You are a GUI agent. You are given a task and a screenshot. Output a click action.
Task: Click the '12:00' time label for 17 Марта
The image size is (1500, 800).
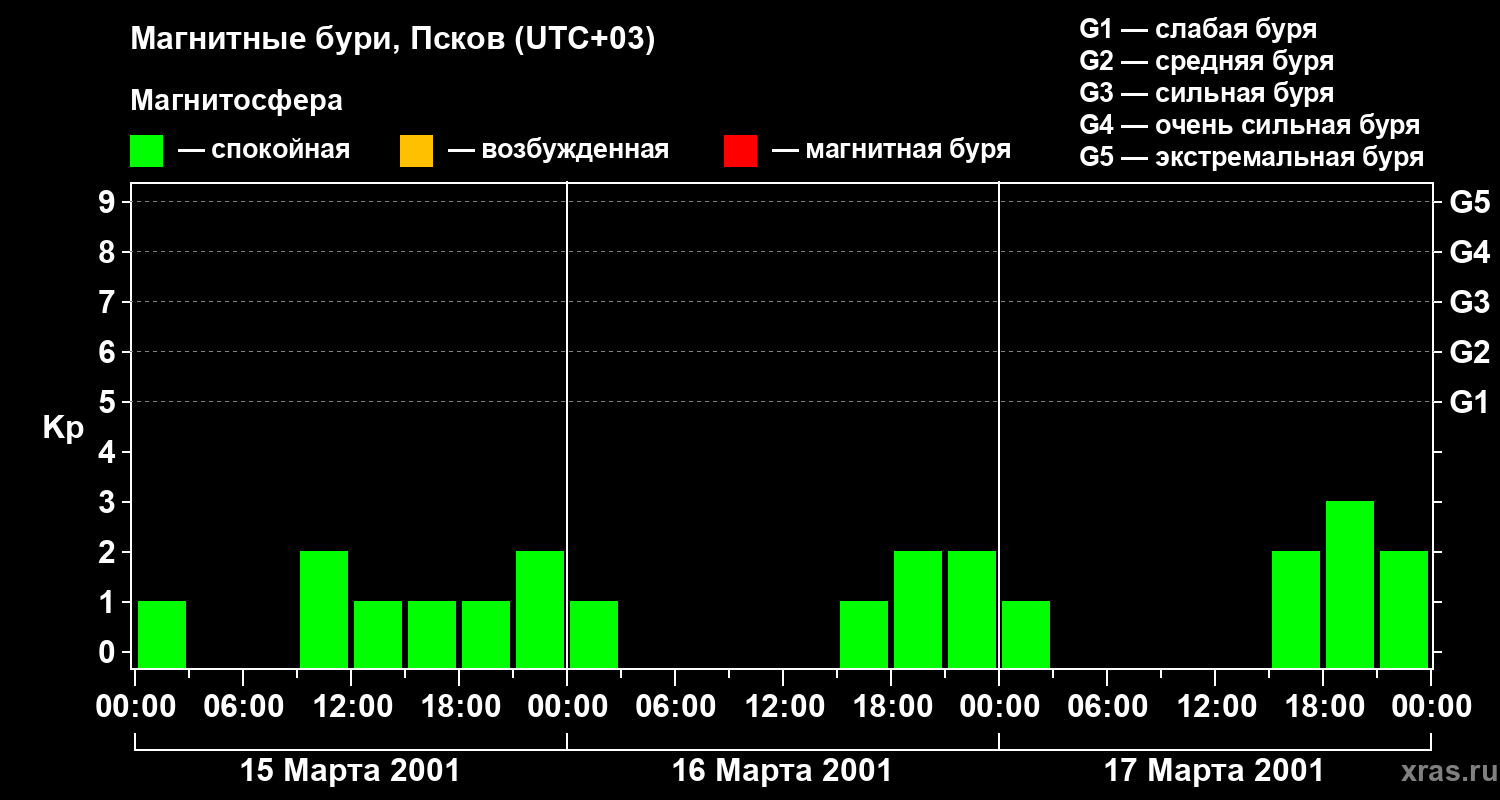[x=1215, y=707]
